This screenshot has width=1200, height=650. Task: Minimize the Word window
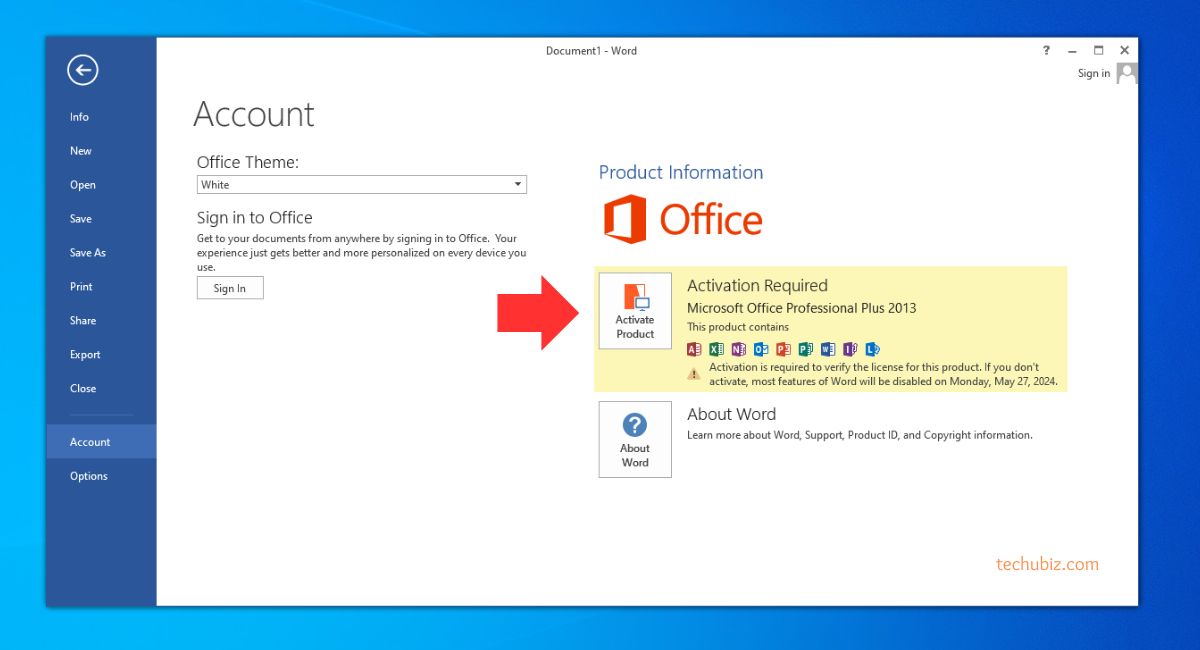[x=1072, y=50]
